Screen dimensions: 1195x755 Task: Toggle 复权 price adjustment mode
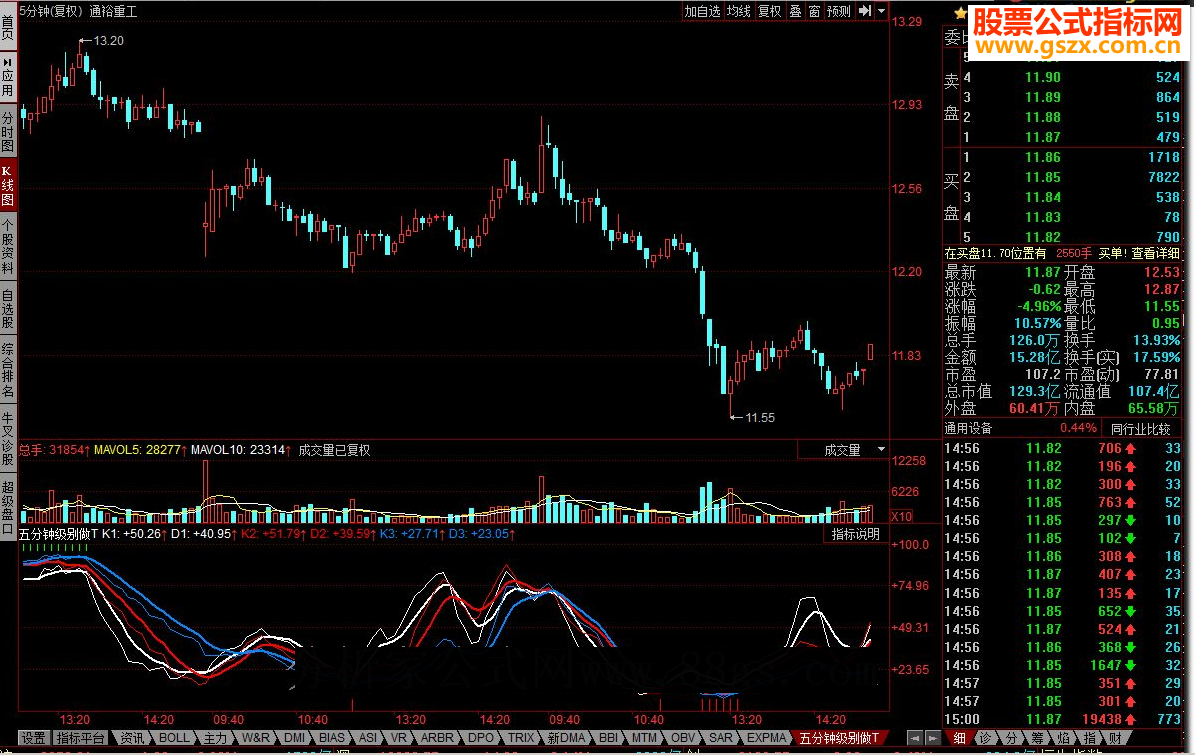point(770,11)
